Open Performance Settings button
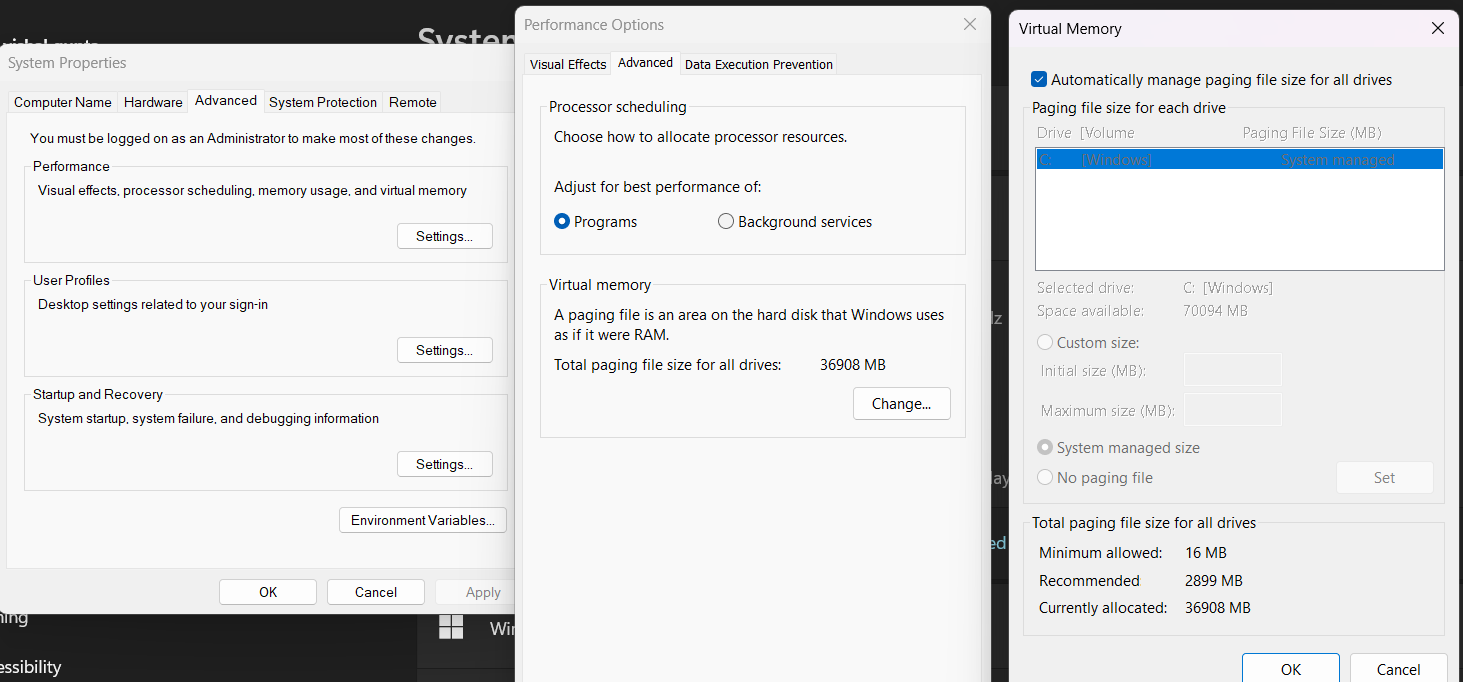Image resolution: width=1463 pixels, height=682 pixels. click(x=445, y=237)
